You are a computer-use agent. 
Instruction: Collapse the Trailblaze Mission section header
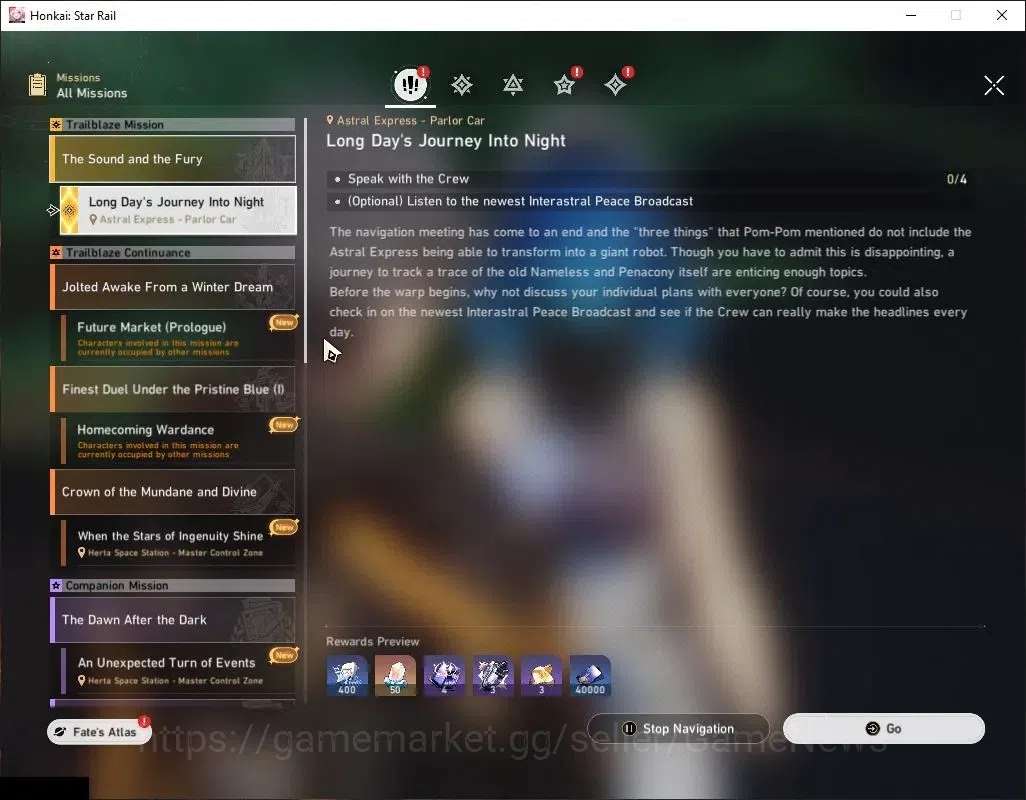click(x=173, y=125)
